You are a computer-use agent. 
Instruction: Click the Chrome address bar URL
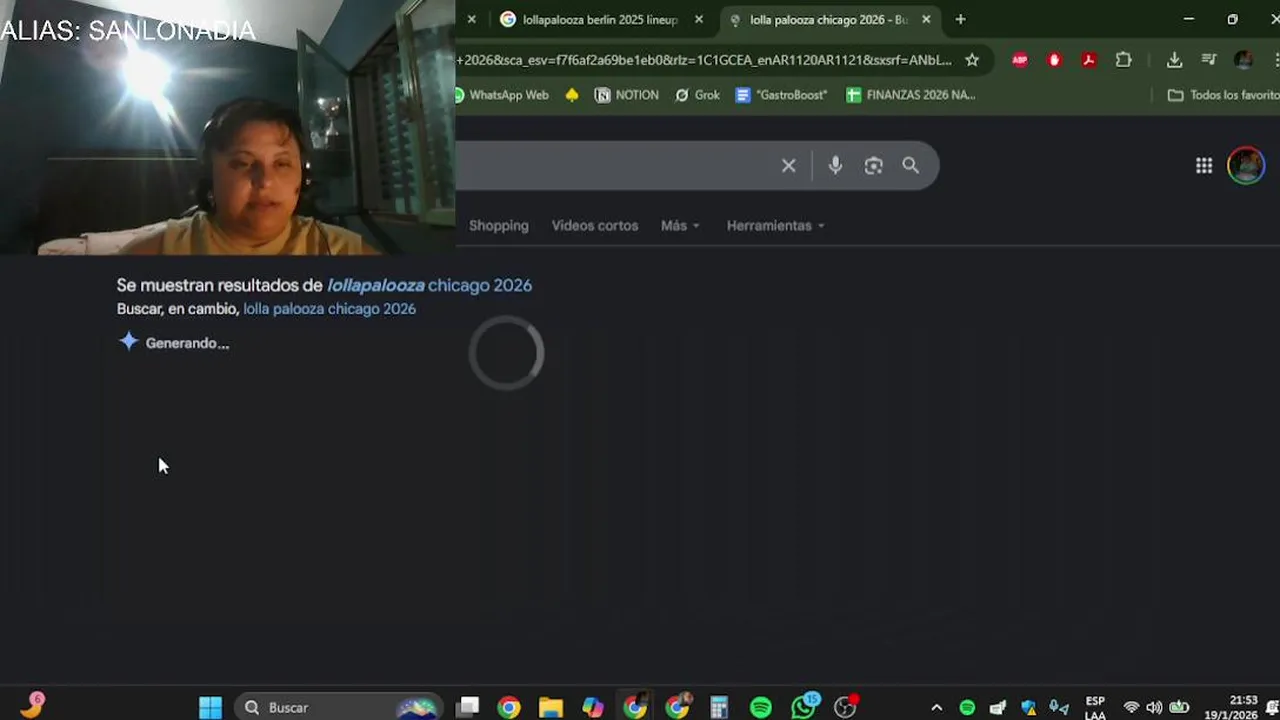coord(704,60)
